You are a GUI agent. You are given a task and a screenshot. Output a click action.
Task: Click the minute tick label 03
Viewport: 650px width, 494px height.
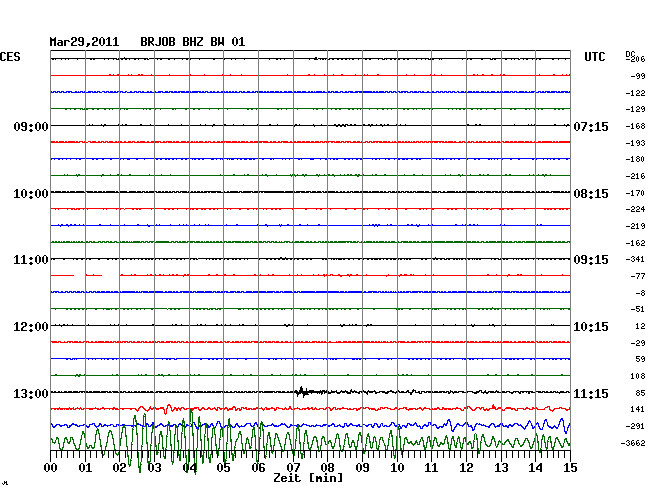(155, 468)
